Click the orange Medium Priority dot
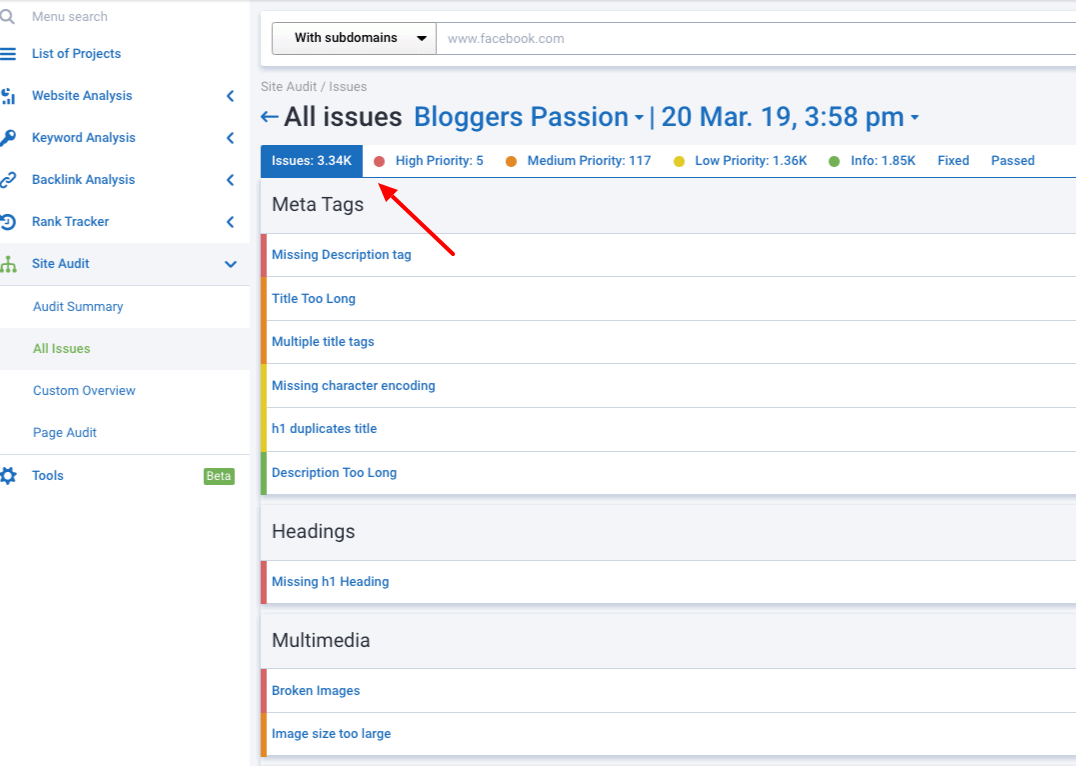Viewport: 1076px width, 766px height. point(511,162)
